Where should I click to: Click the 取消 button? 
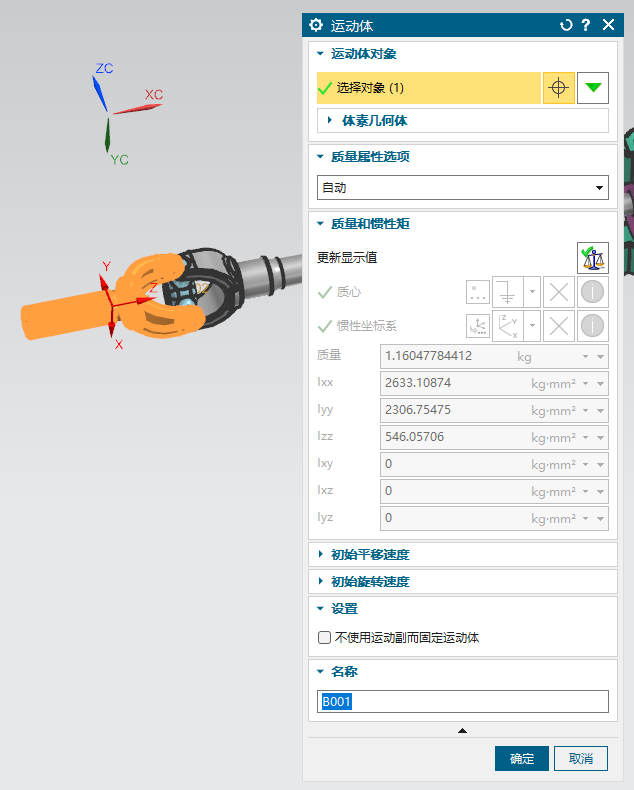581,758
